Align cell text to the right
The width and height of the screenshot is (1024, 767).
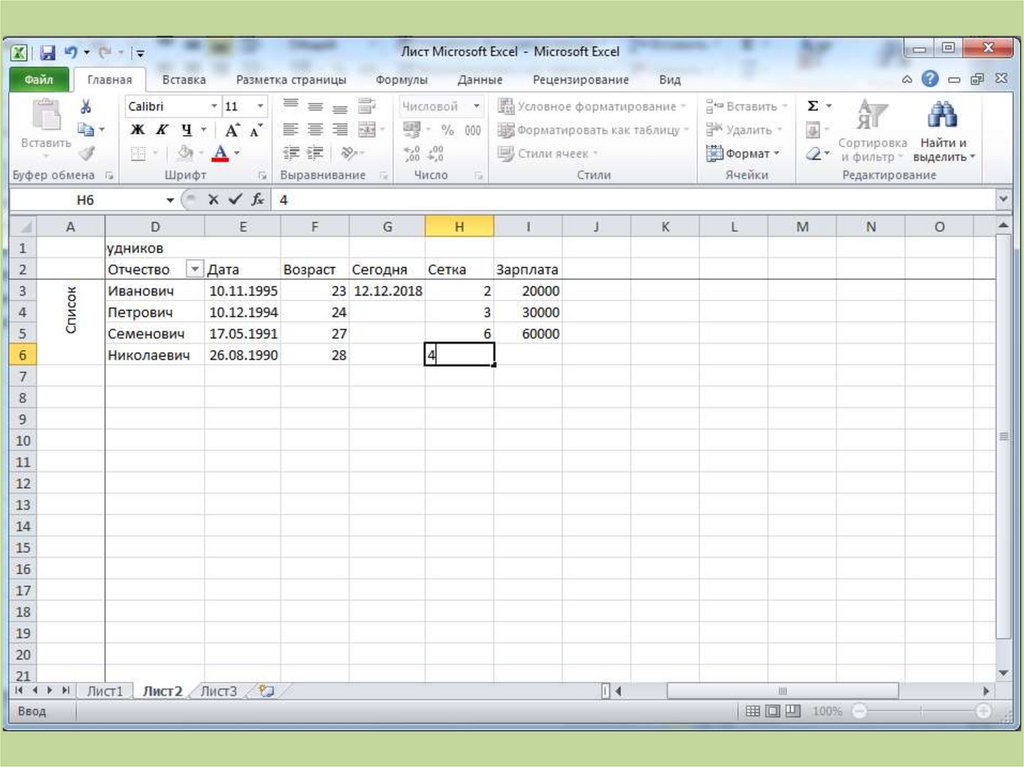tap(340, 129)
